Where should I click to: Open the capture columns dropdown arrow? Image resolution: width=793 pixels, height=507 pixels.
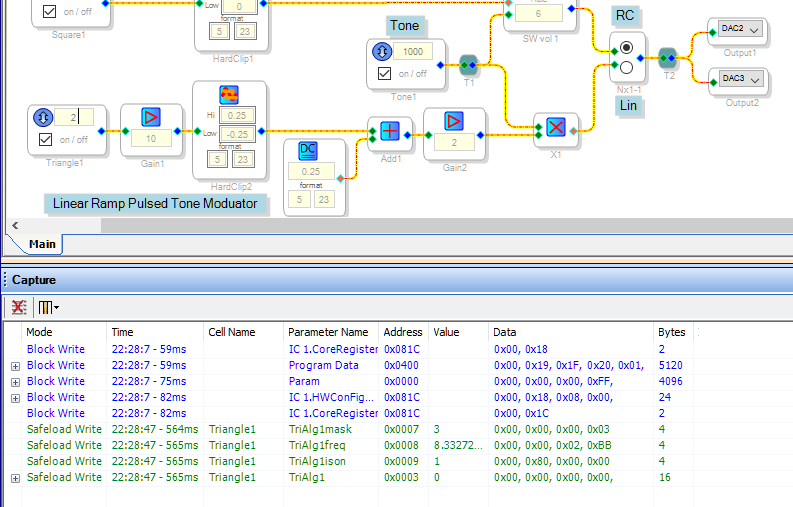tap(57, 308)
